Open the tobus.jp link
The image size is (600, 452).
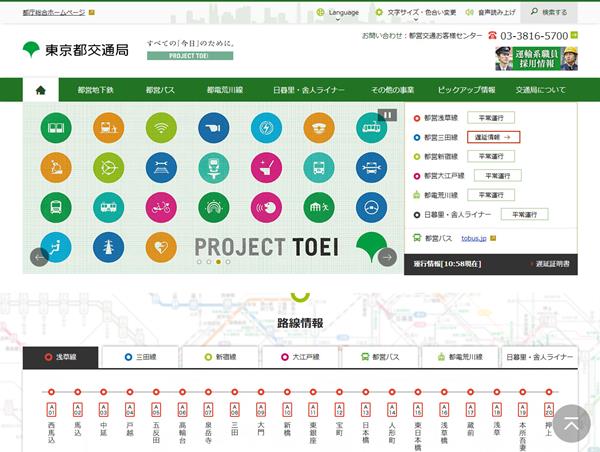[x=474, y=238]
